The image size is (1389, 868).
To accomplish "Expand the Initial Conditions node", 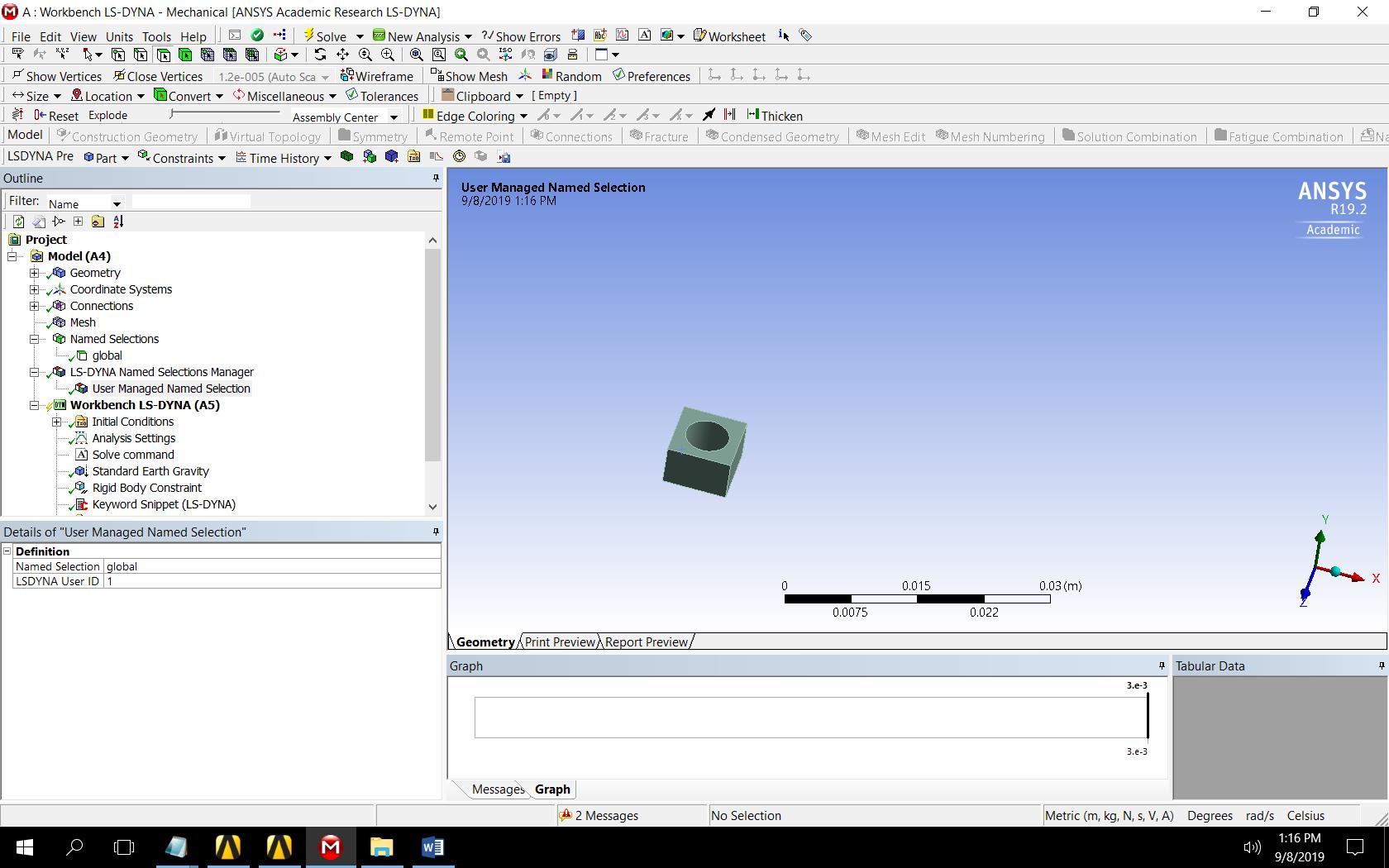I will point(56,422).
